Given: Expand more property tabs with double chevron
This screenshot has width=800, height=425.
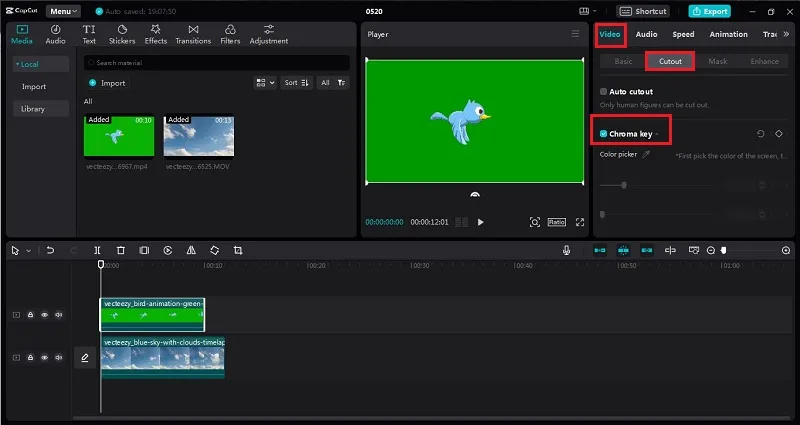Looking at the screenshot, I should click(x=786, y=34).
